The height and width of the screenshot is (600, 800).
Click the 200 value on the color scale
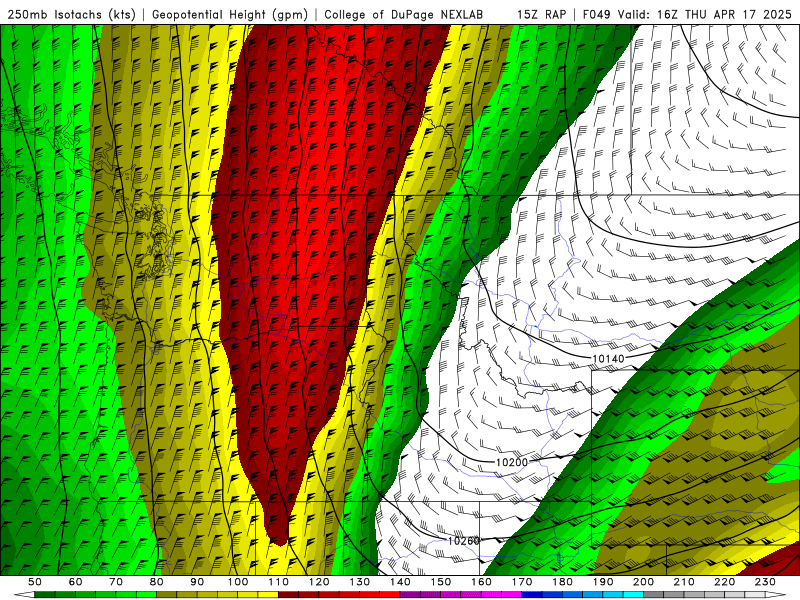pyautogui.click(x=643, y=582)
